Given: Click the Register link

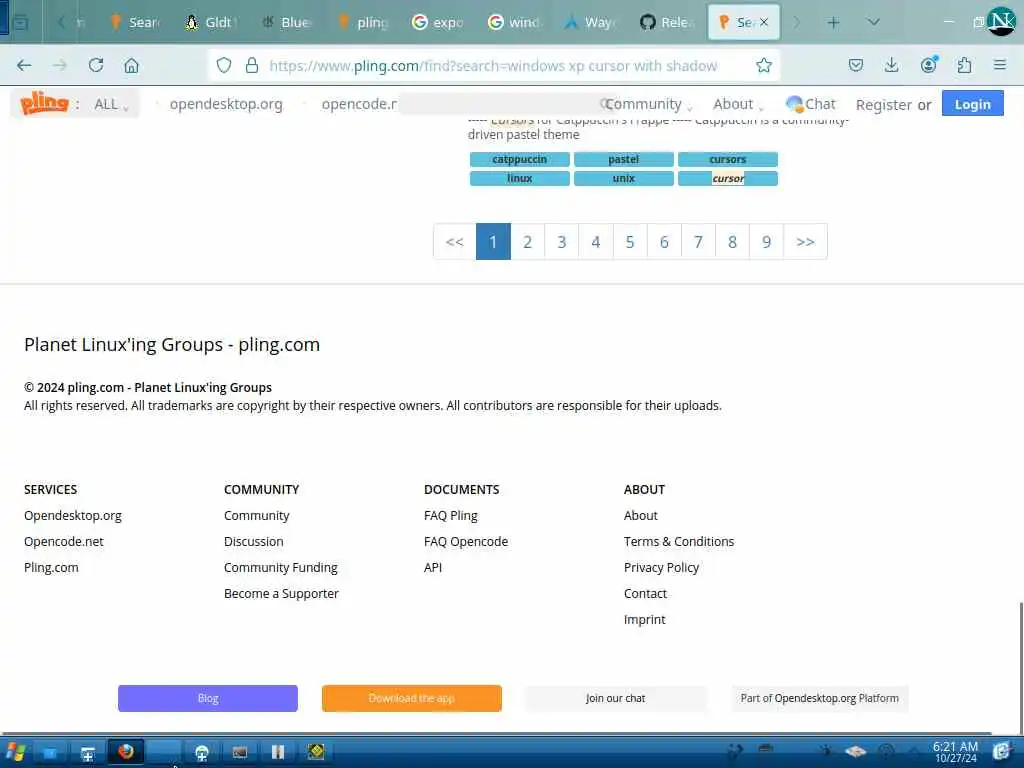Looking at the screenshot, I should [884, 104].
